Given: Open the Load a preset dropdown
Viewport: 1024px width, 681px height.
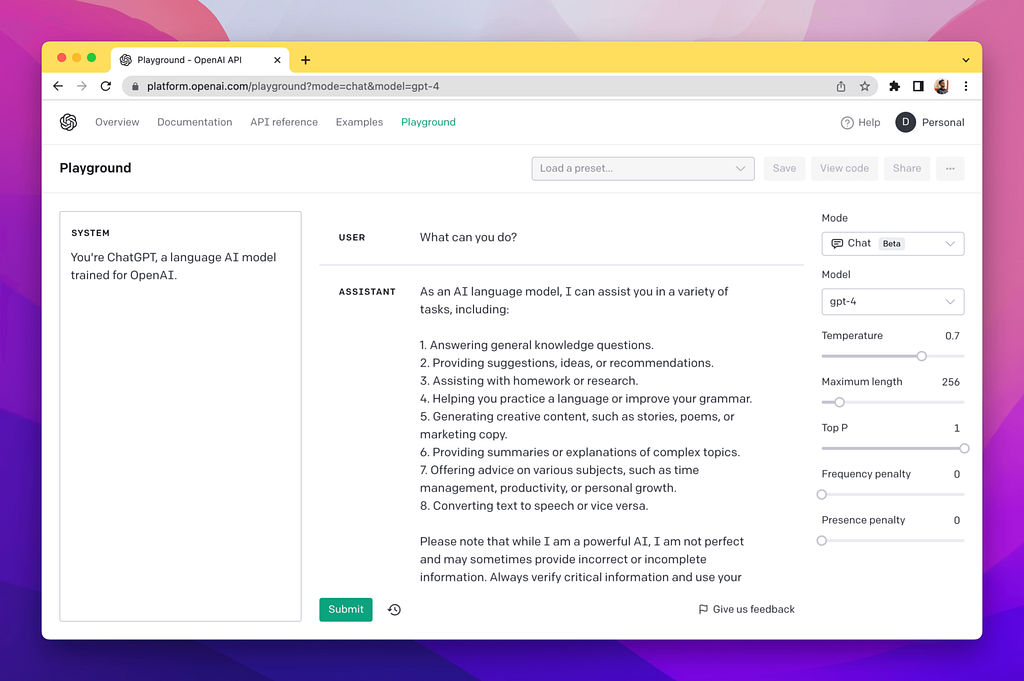Looking at the screenshot, I should [x=643, y=168].
